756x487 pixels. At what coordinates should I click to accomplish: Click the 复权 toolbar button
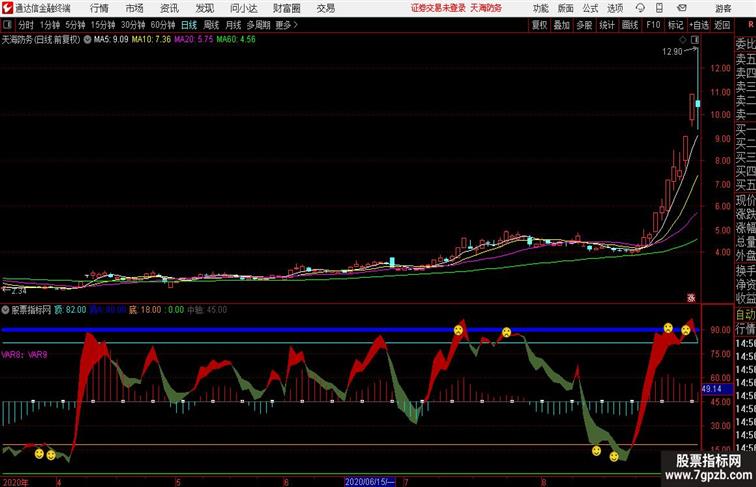(539, 25)
